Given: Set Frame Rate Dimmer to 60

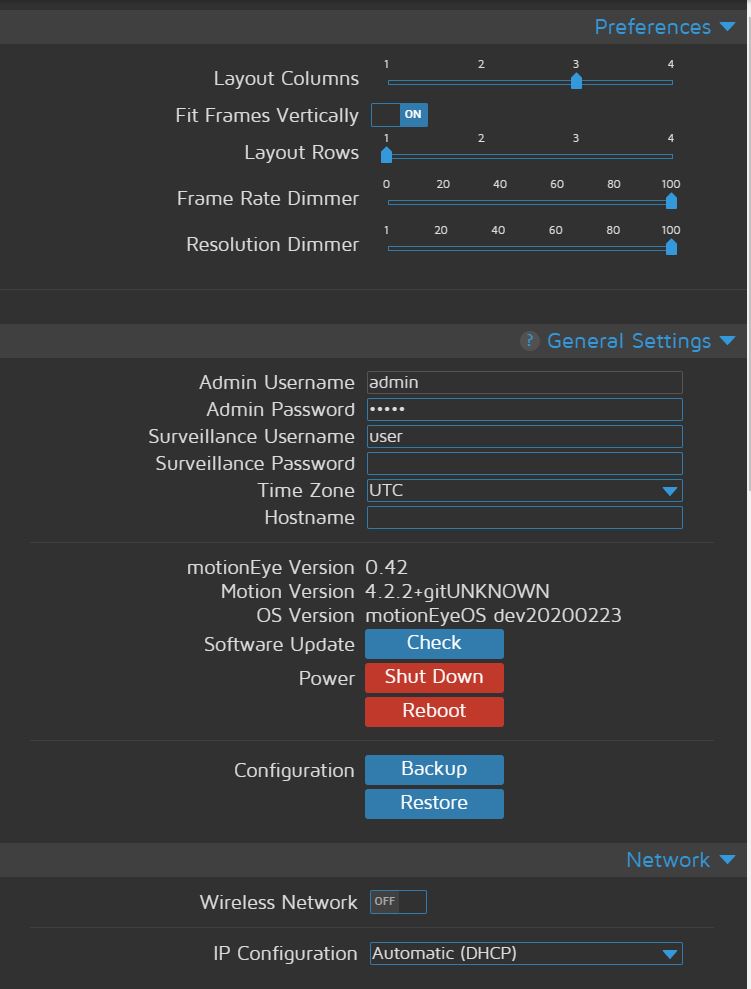Looking at the screenshot, I should point(556,201).
